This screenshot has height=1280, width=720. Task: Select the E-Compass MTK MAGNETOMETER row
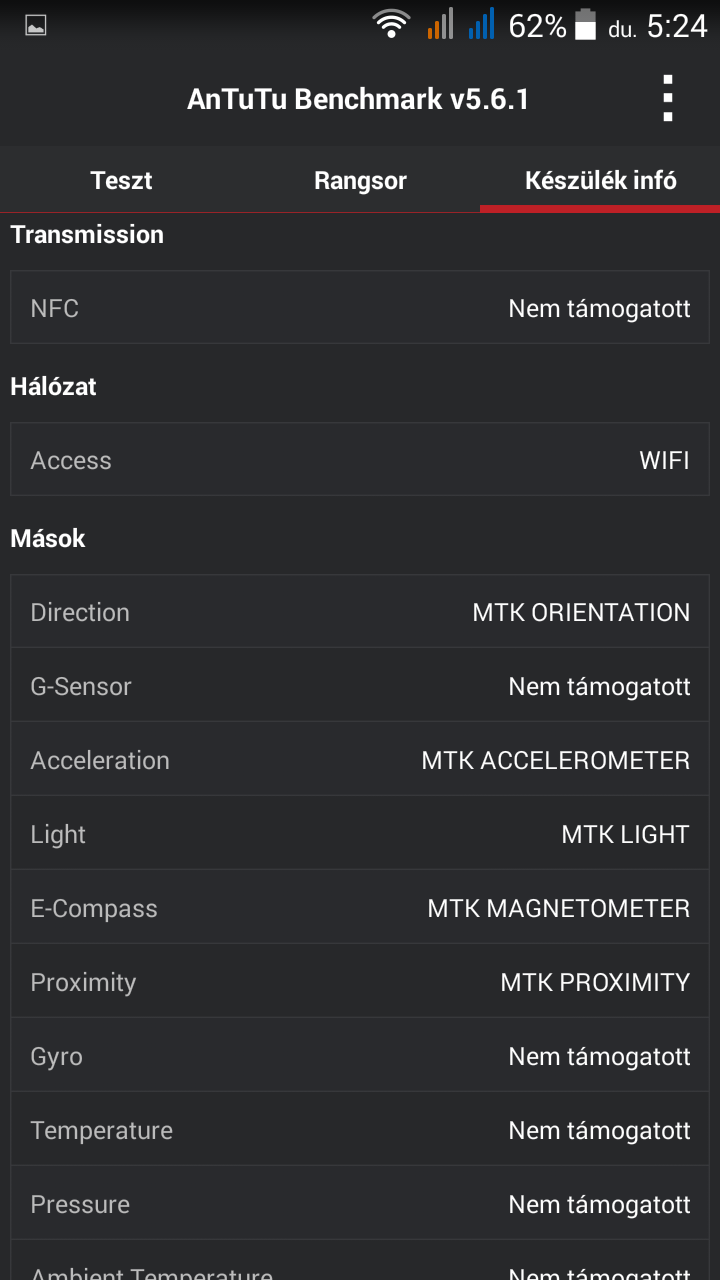coord(360,908)
